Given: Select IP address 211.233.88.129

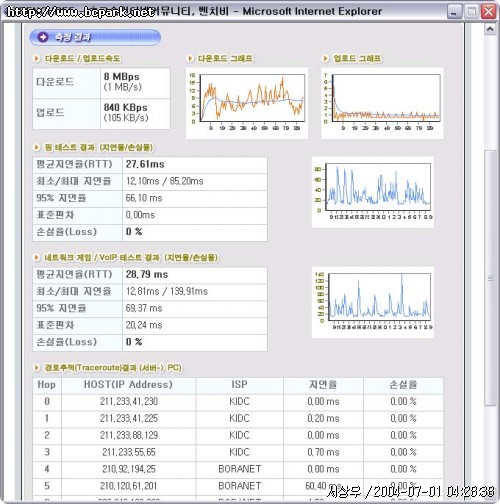Looking at the screenshot, I should (x=129, y=435).
